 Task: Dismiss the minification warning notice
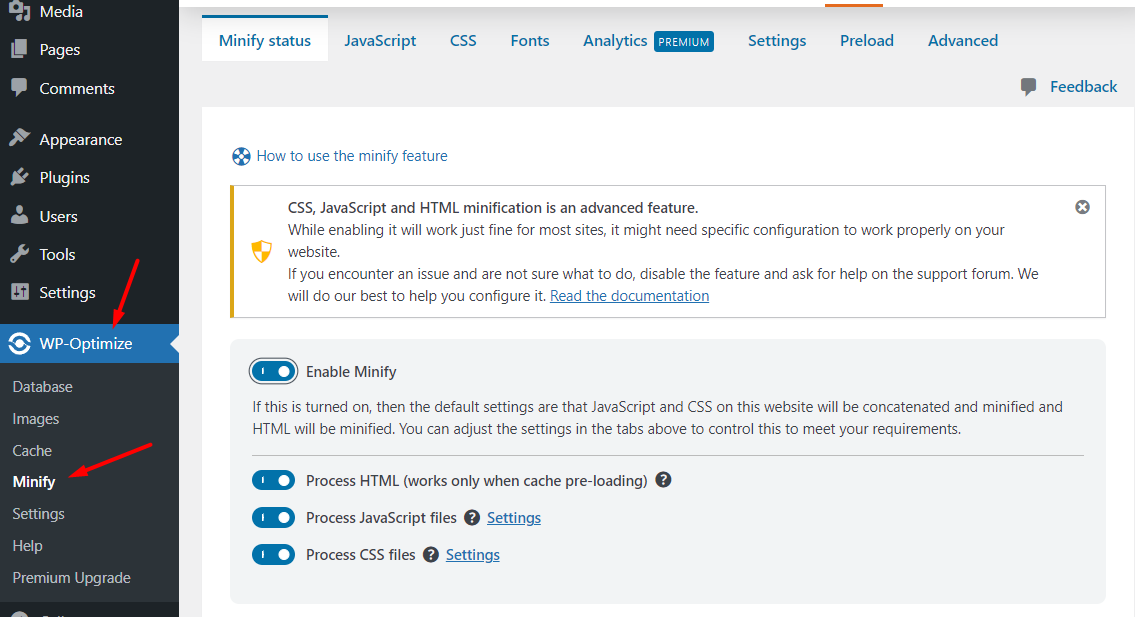click(1082, 207)
